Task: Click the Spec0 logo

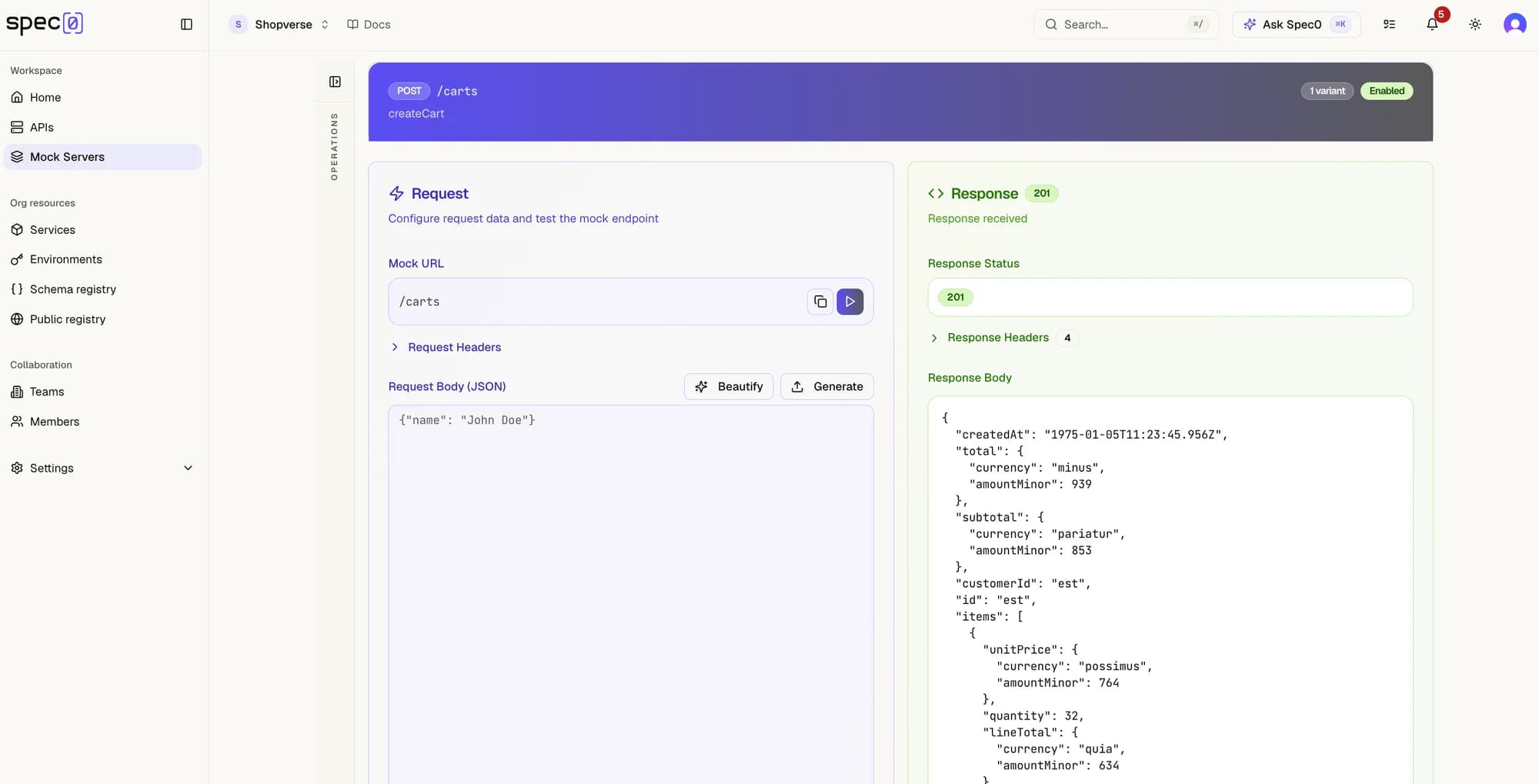Action: (45, 24)
